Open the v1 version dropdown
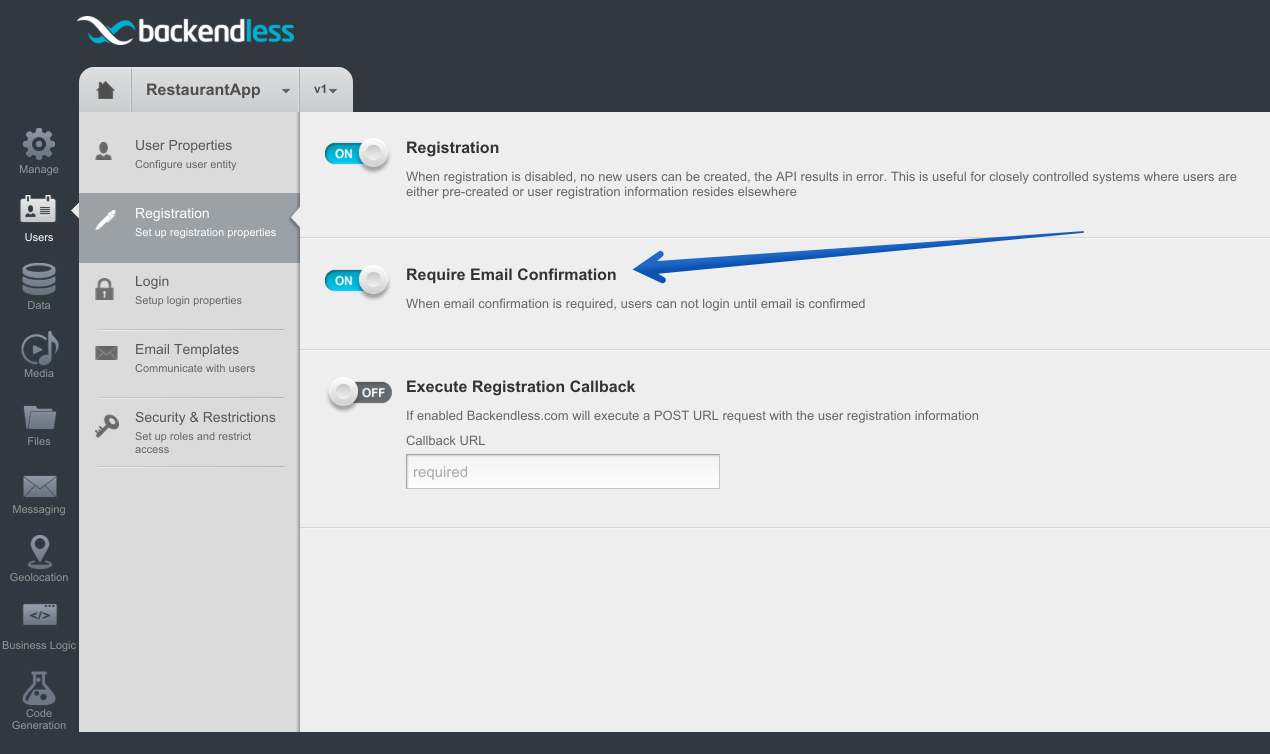This screenshot has height=754, width=1270. tap(326, 90)
